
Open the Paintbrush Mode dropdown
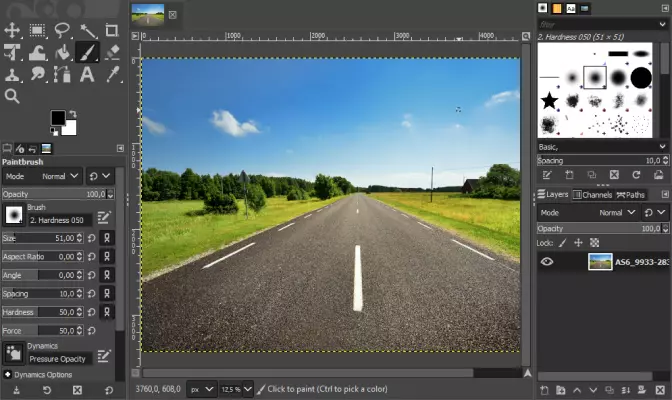[x=42, y=176]
